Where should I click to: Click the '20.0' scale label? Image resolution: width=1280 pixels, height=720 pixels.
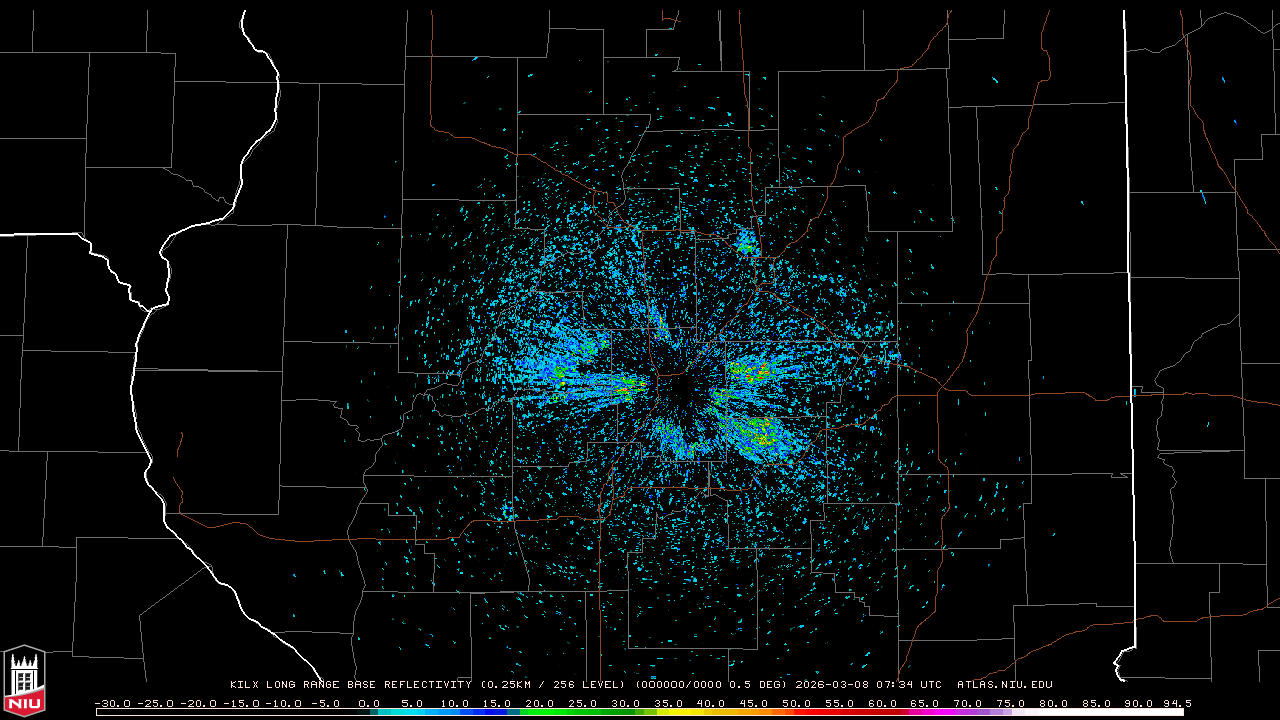pyautogui.click(x=540, y=704)
